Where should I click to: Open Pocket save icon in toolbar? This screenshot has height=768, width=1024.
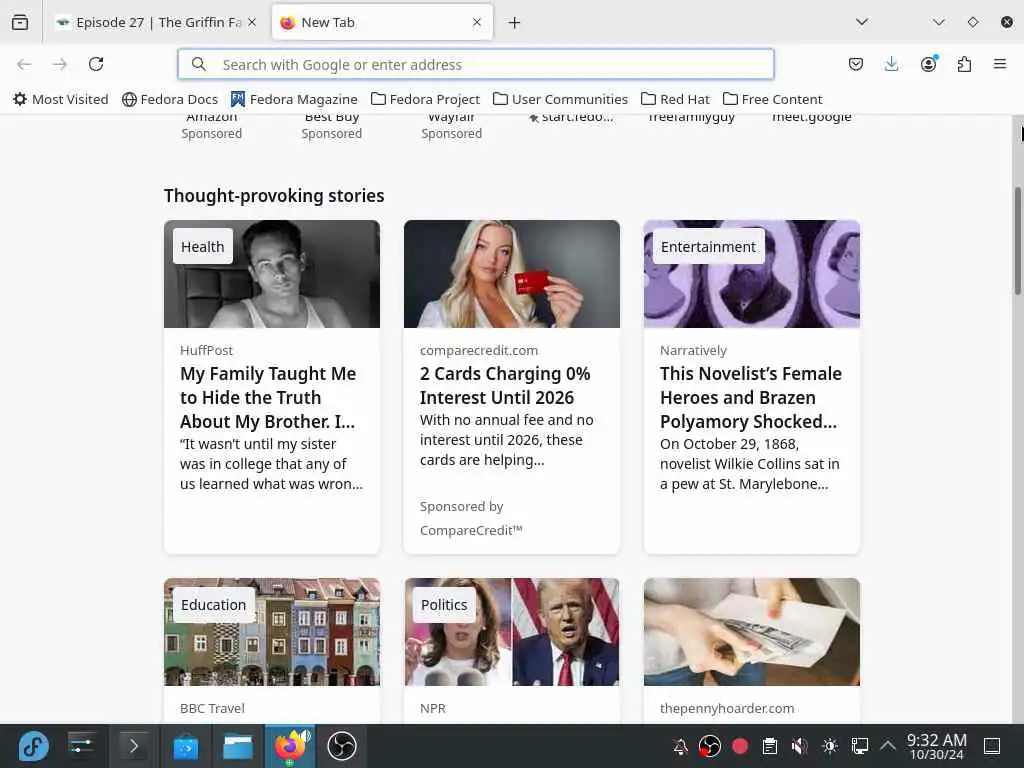click(x=856, y=64)
